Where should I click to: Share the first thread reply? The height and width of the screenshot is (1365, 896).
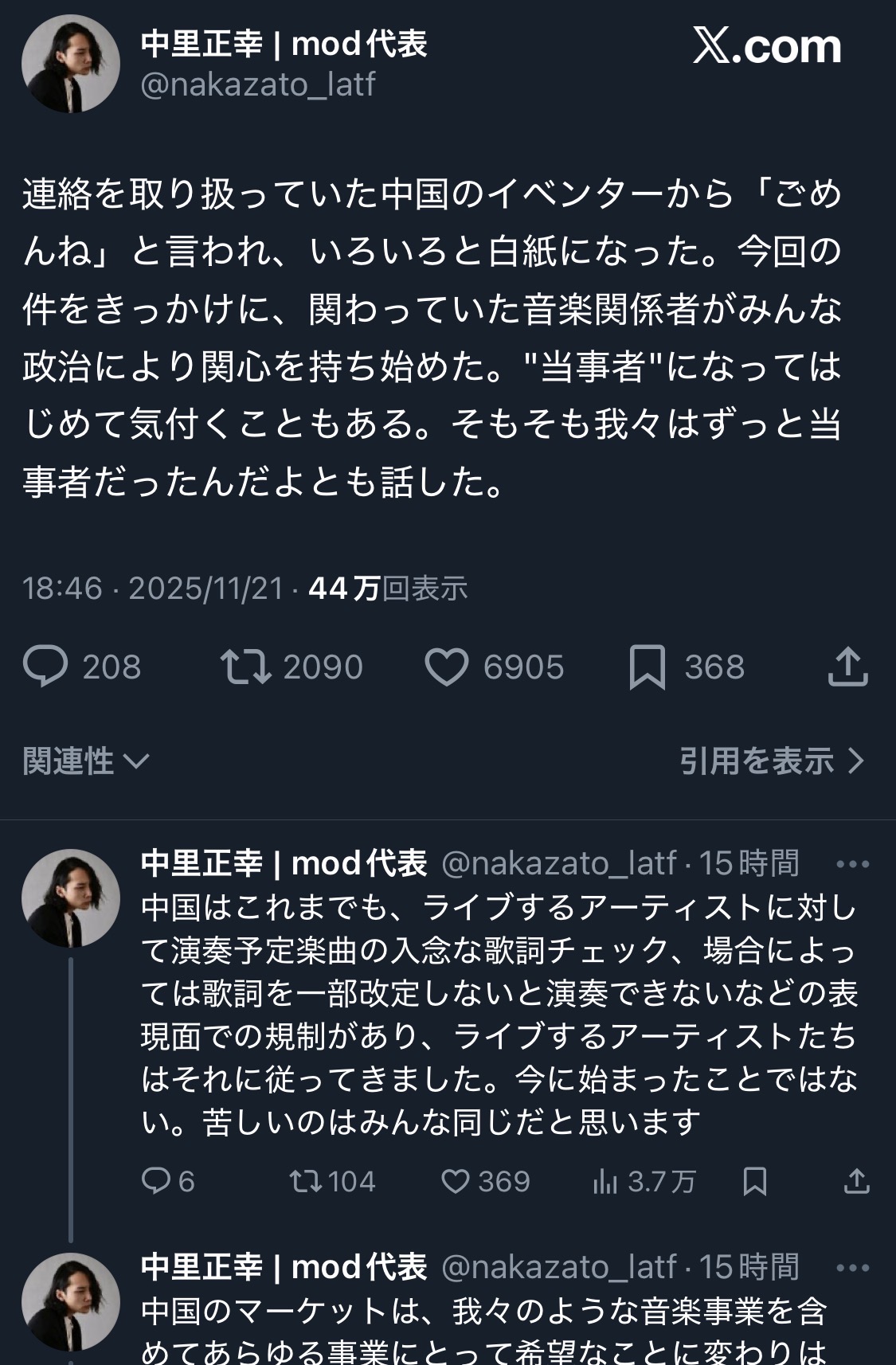point(856,1181)
